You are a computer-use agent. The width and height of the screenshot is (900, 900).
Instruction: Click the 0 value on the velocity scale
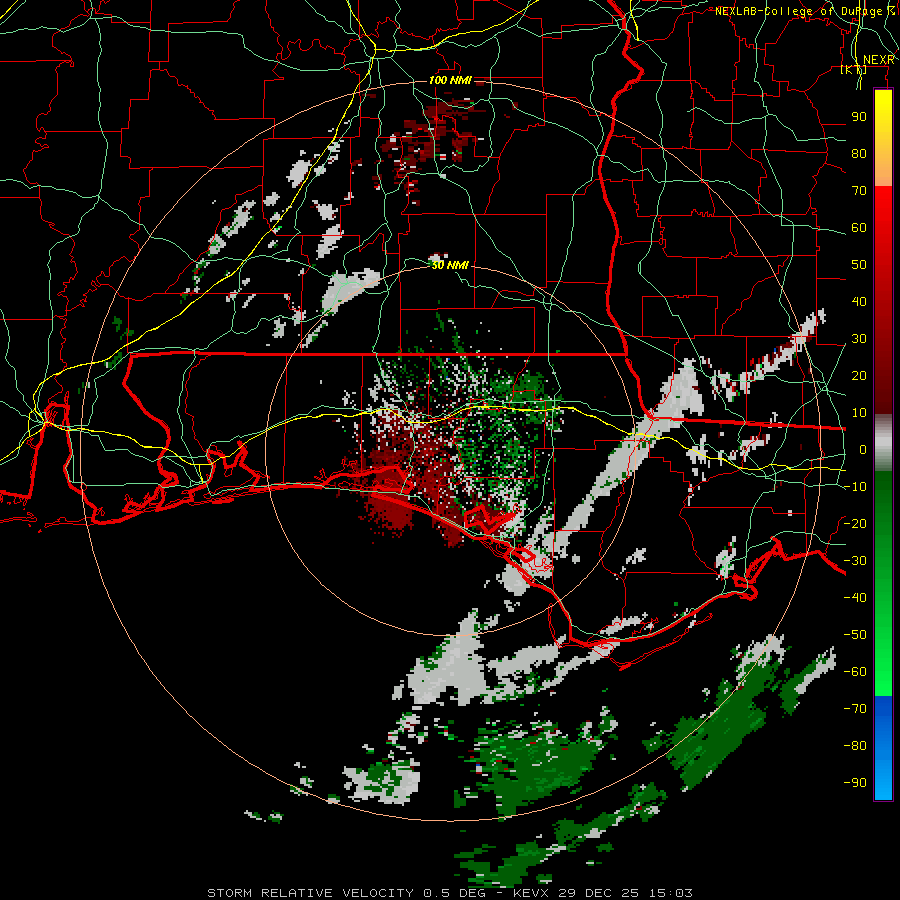tap(863, 449)
